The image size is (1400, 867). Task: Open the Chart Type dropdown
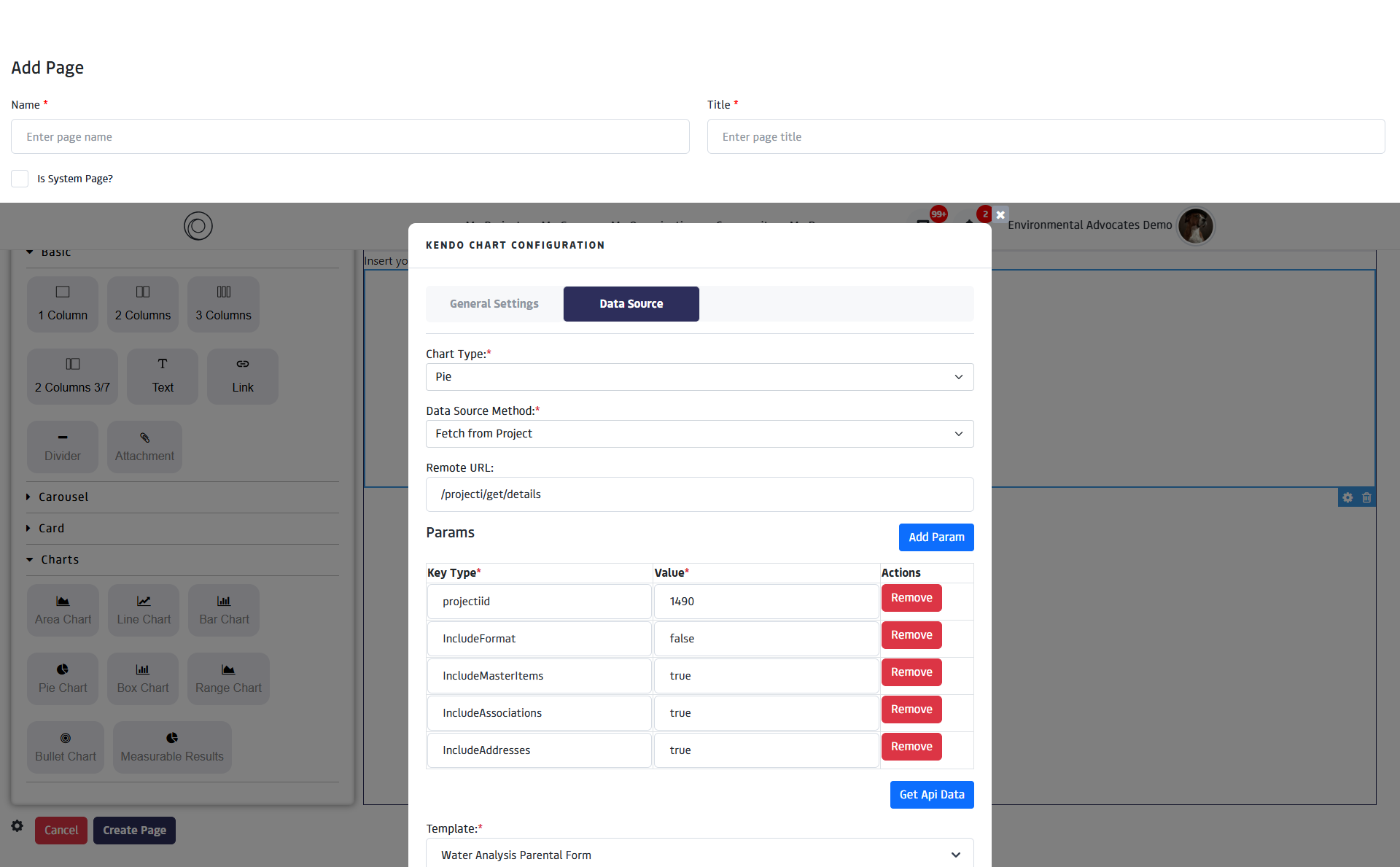pos(699,377)
